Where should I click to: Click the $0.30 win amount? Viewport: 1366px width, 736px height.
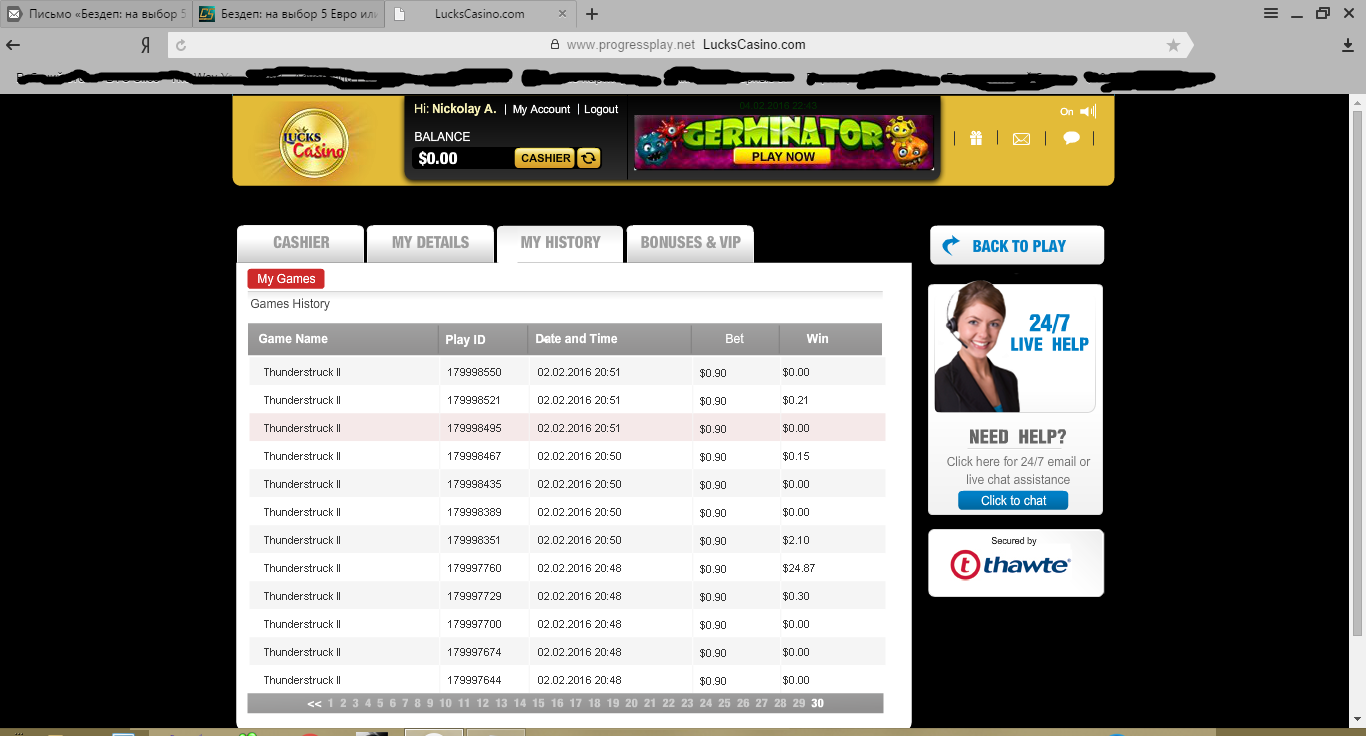pyautogui.click(x=796, y=597)
